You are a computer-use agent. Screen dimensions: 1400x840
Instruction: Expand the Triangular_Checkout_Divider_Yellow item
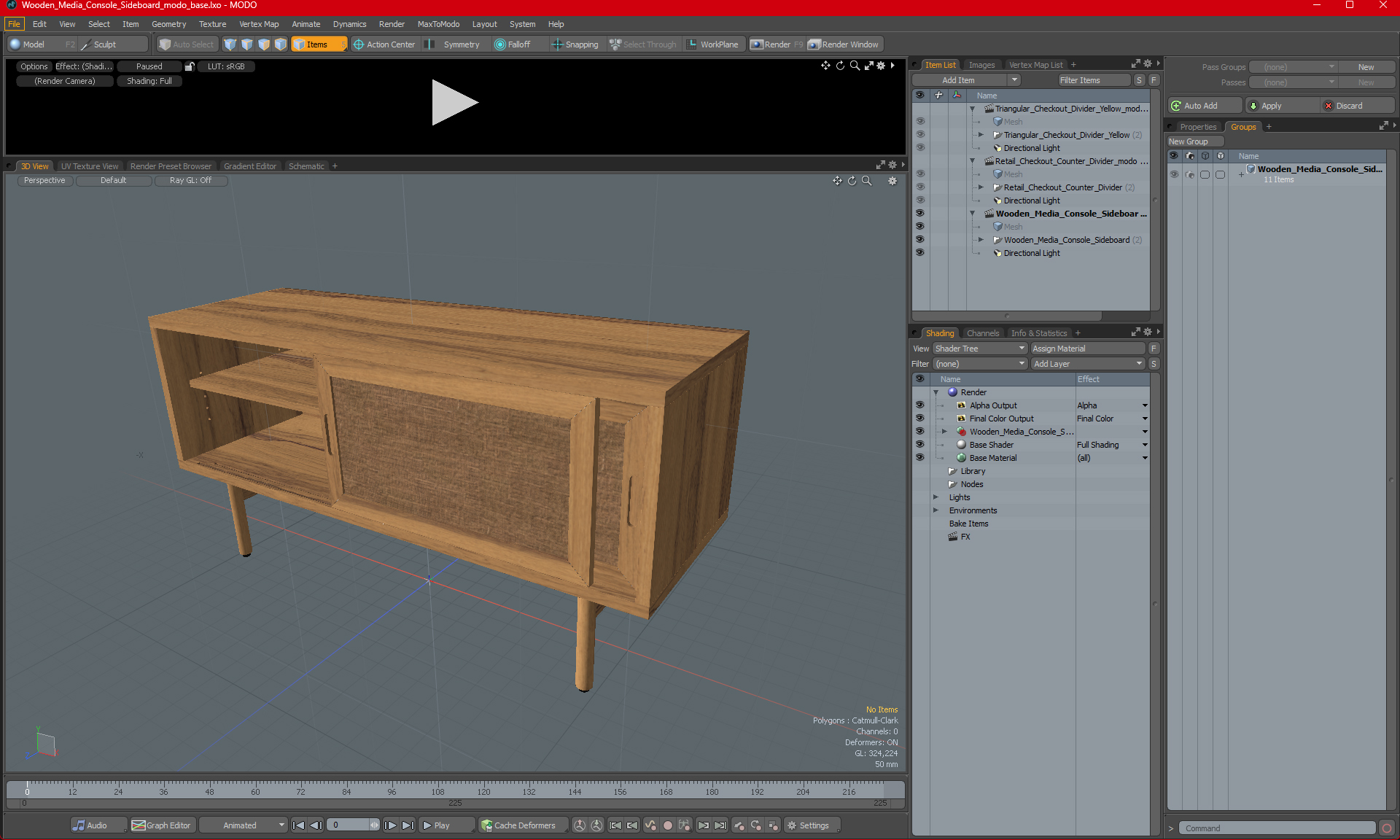(x=981, y=135)
